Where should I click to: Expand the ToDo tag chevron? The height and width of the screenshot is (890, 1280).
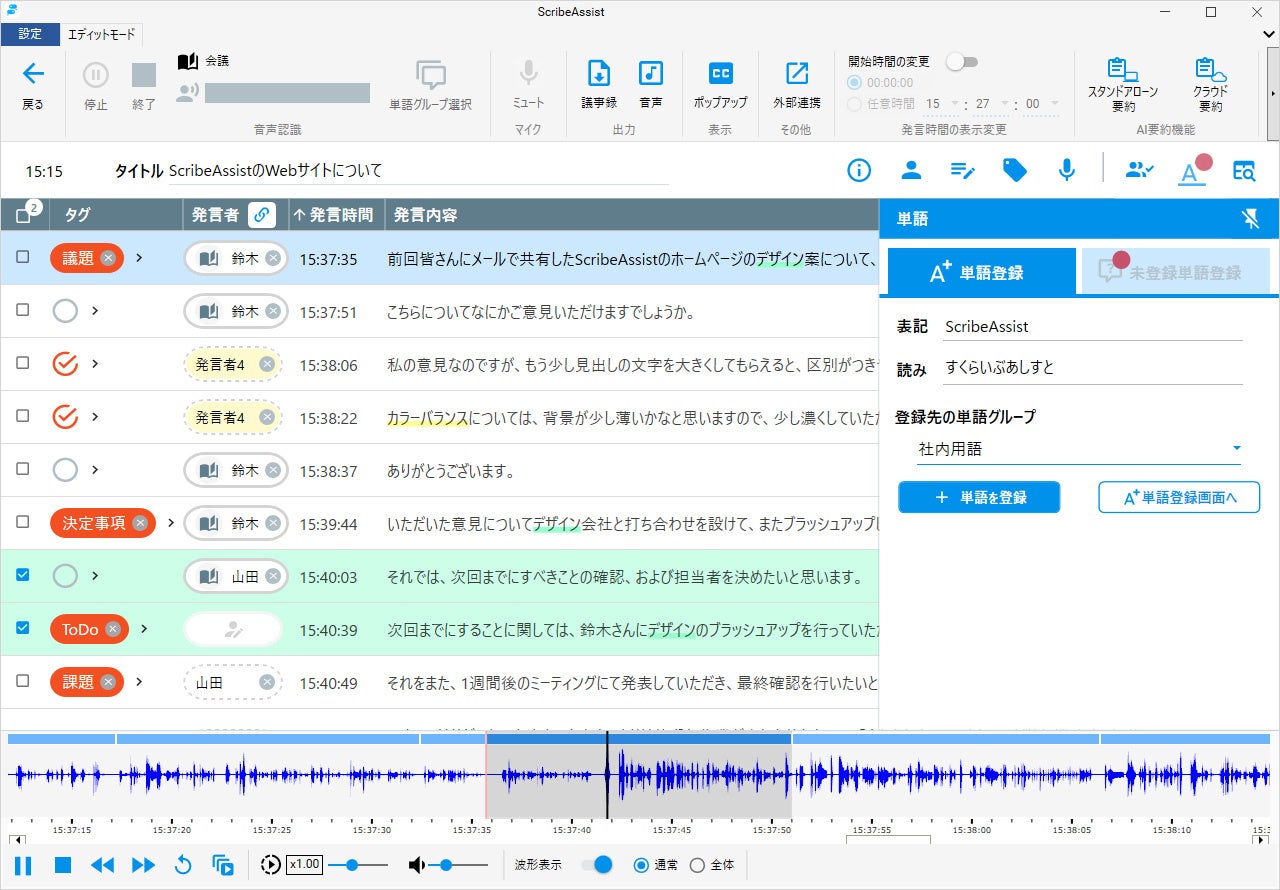pos(144,629)
